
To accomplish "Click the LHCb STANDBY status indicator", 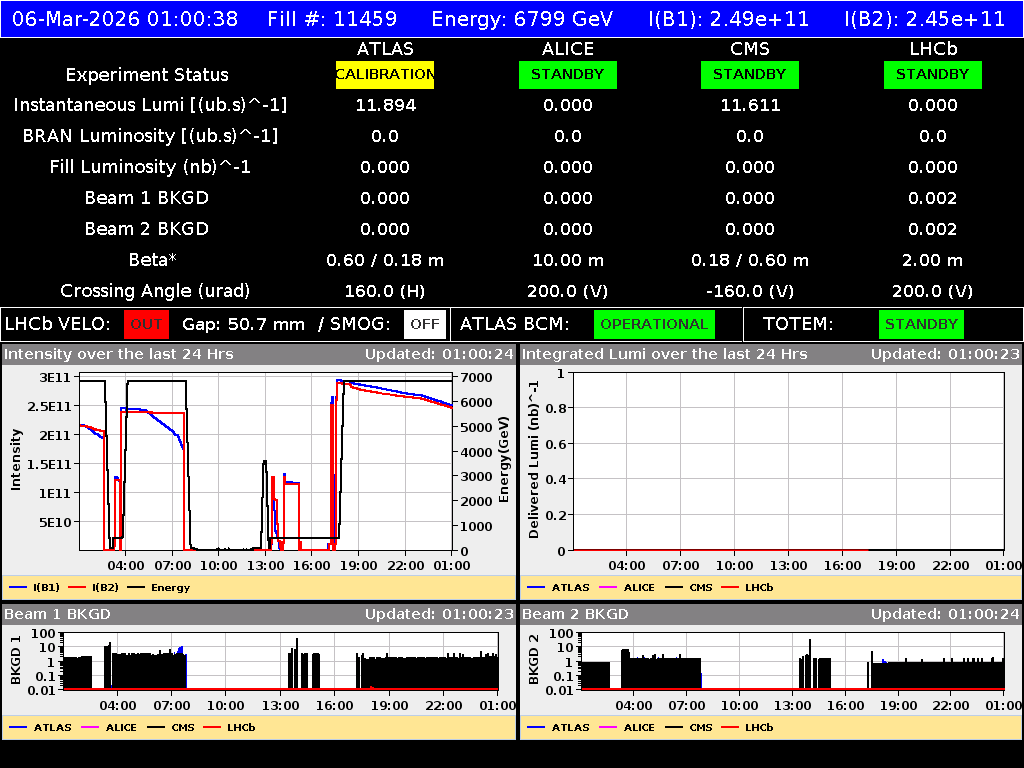I will coord(932,74).
